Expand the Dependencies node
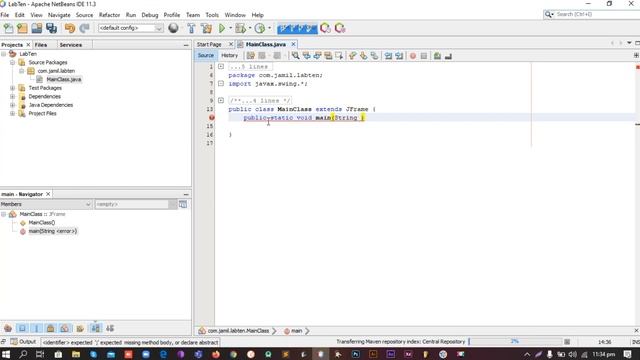Screen dimensions: 640x360 [x=12, y=96]
